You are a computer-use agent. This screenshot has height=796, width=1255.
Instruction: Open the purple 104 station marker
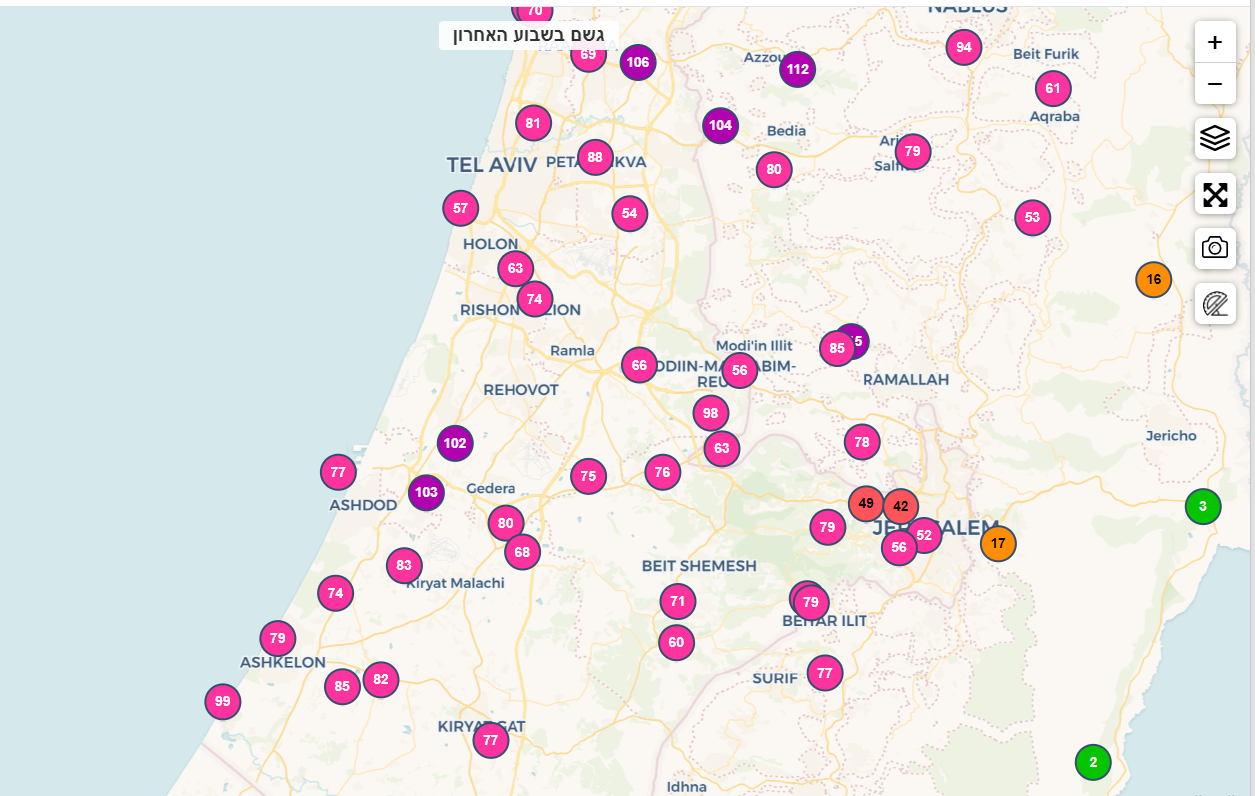point(720,125)
